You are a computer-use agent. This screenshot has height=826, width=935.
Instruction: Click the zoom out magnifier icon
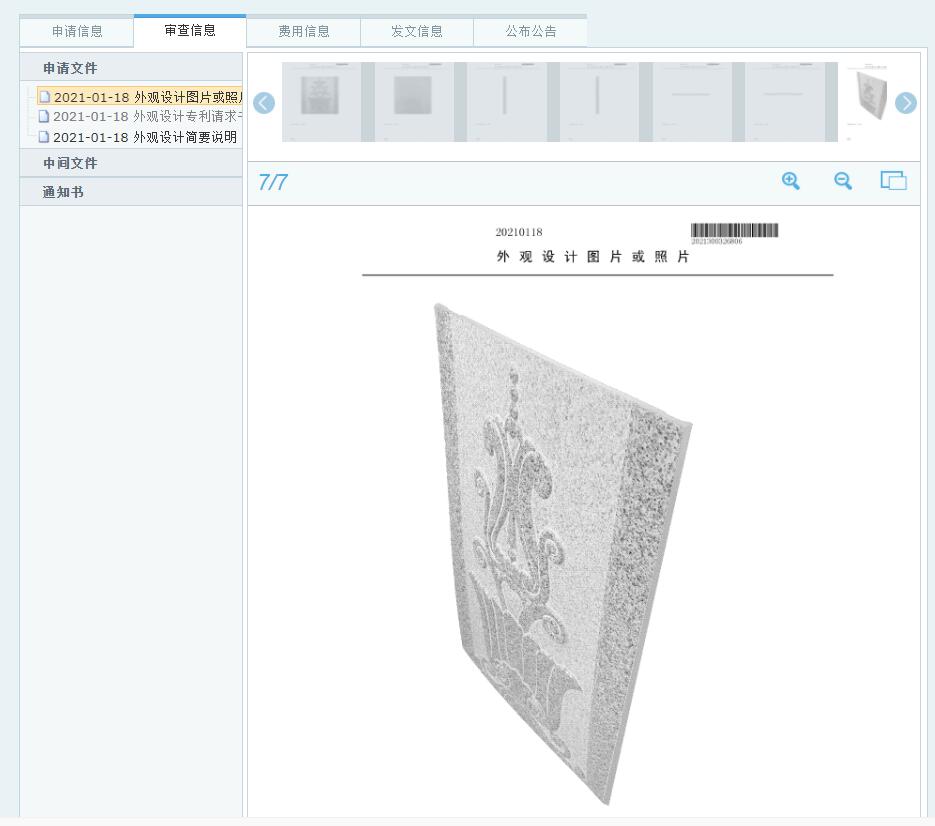843,181
